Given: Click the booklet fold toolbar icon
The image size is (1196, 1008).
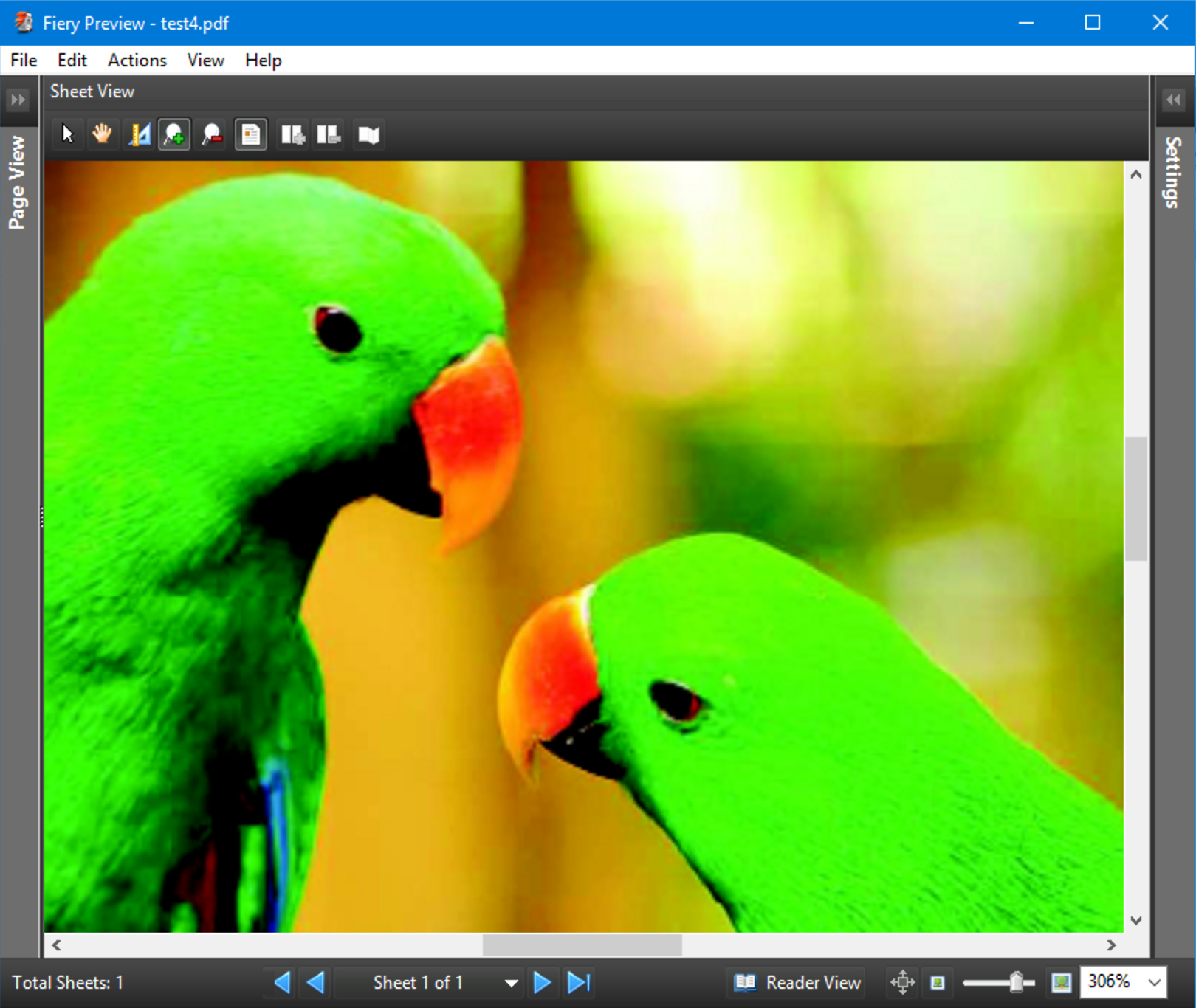Looking at the screenshot, I should [368, 134].
